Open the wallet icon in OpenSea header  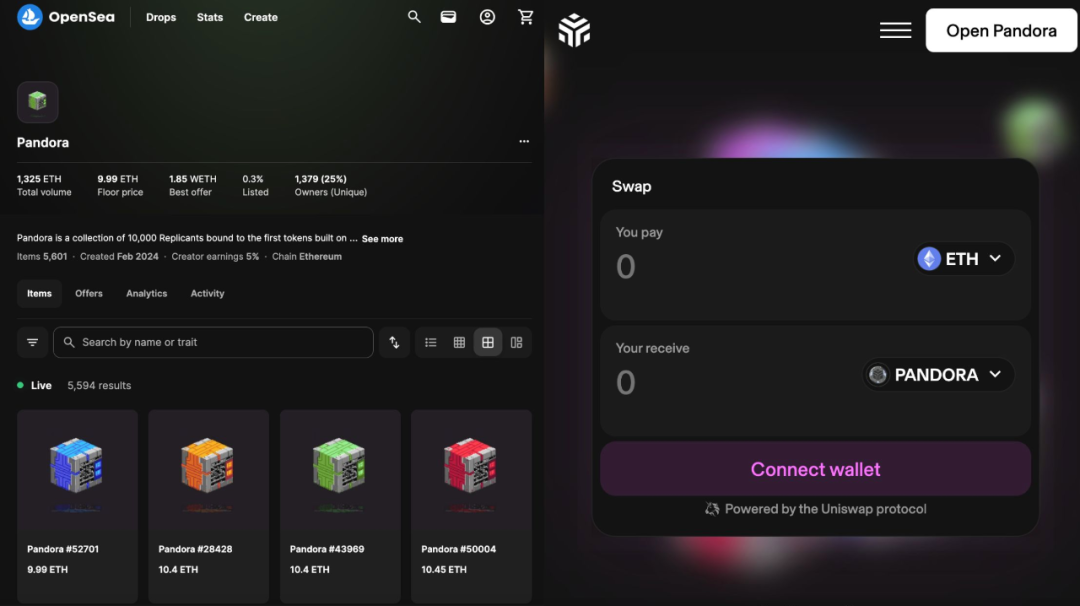click(448, 17)
